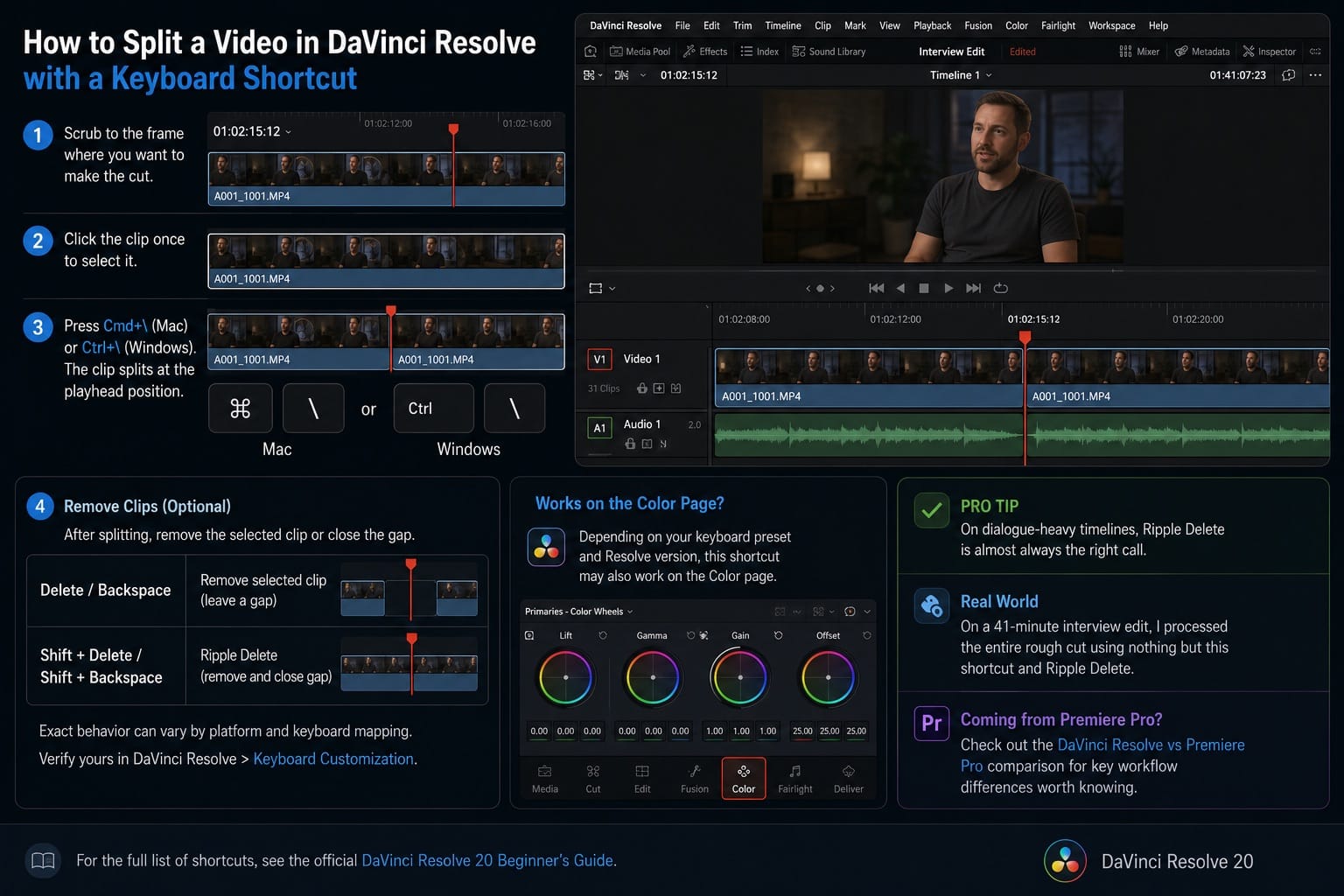Click the loop playback button
The width and height of the screenshot is (1344, 896).
pyautogui.click(x=1001, y=288)
